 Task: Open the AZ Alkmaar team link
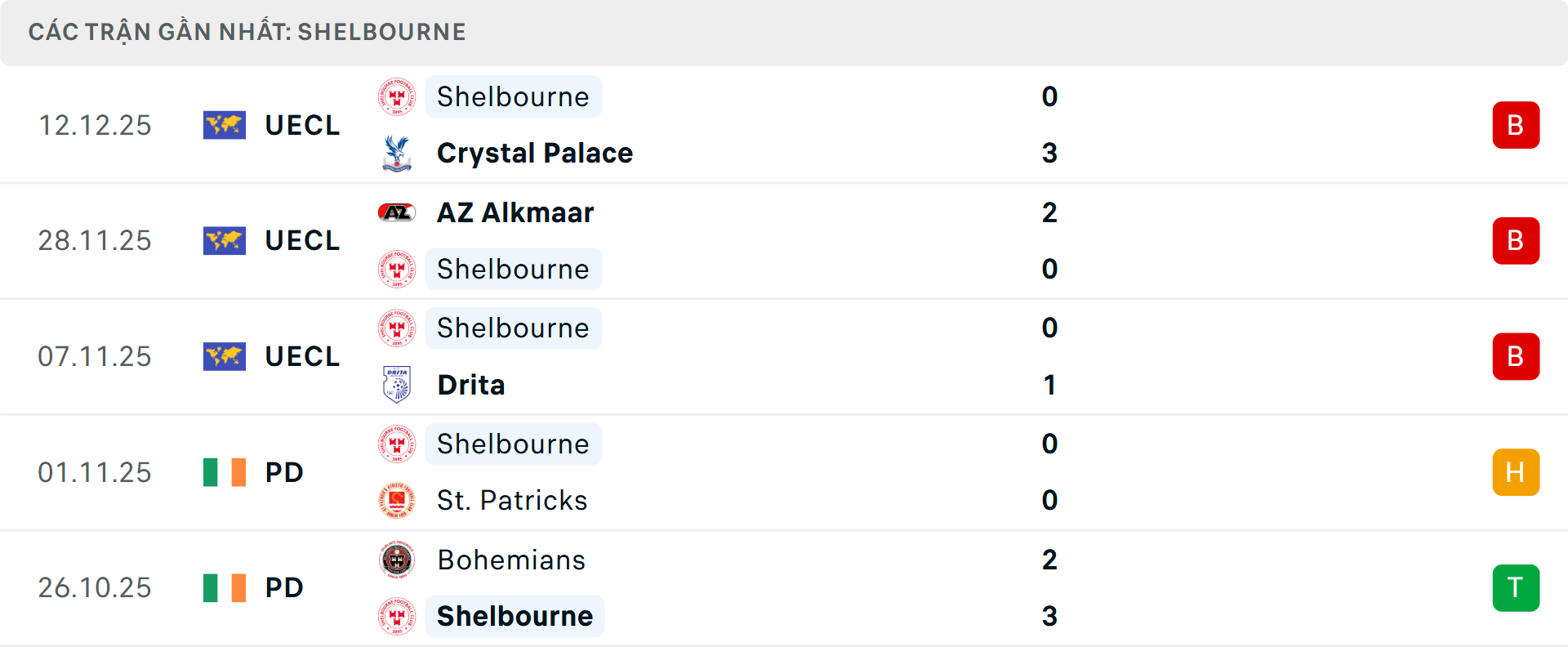[515, 213]
